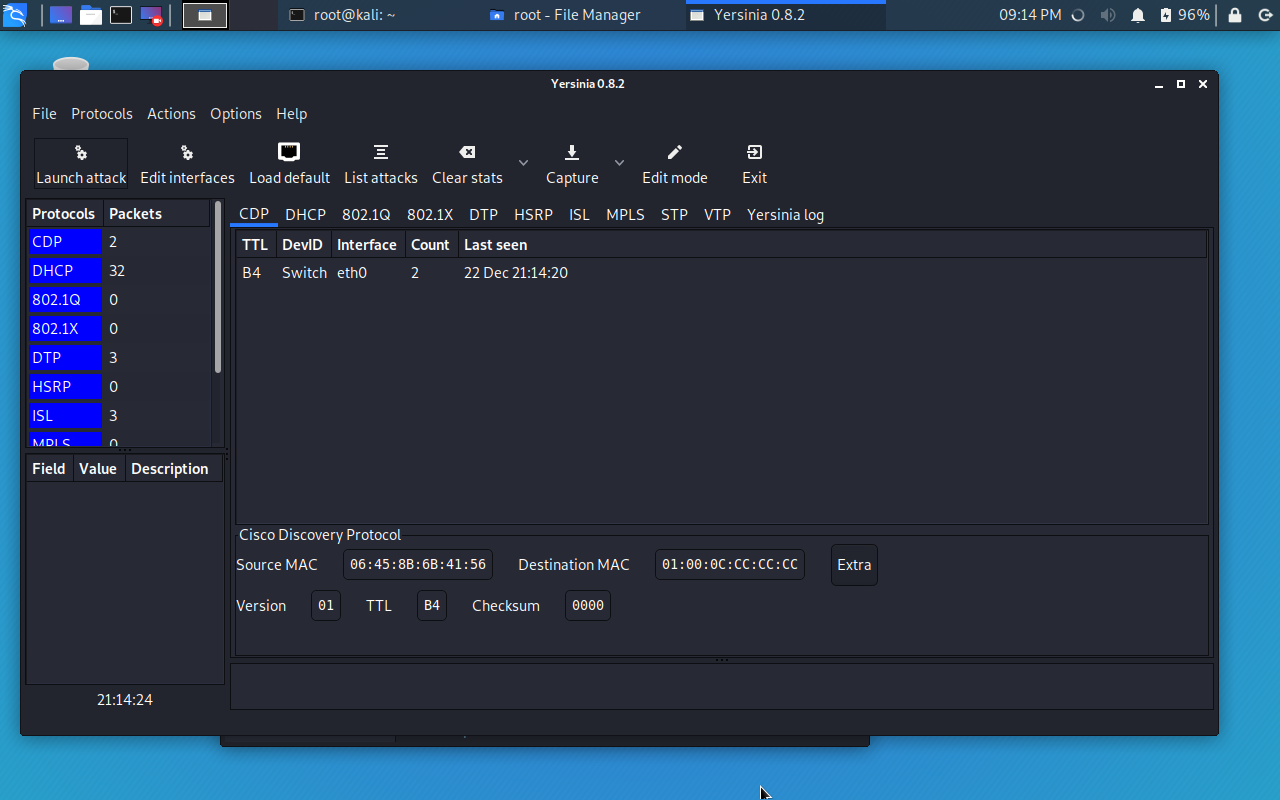The width and height of the screenshot is (1280, 800).
Task: Open the File menu
Action: tap(44, 114)
